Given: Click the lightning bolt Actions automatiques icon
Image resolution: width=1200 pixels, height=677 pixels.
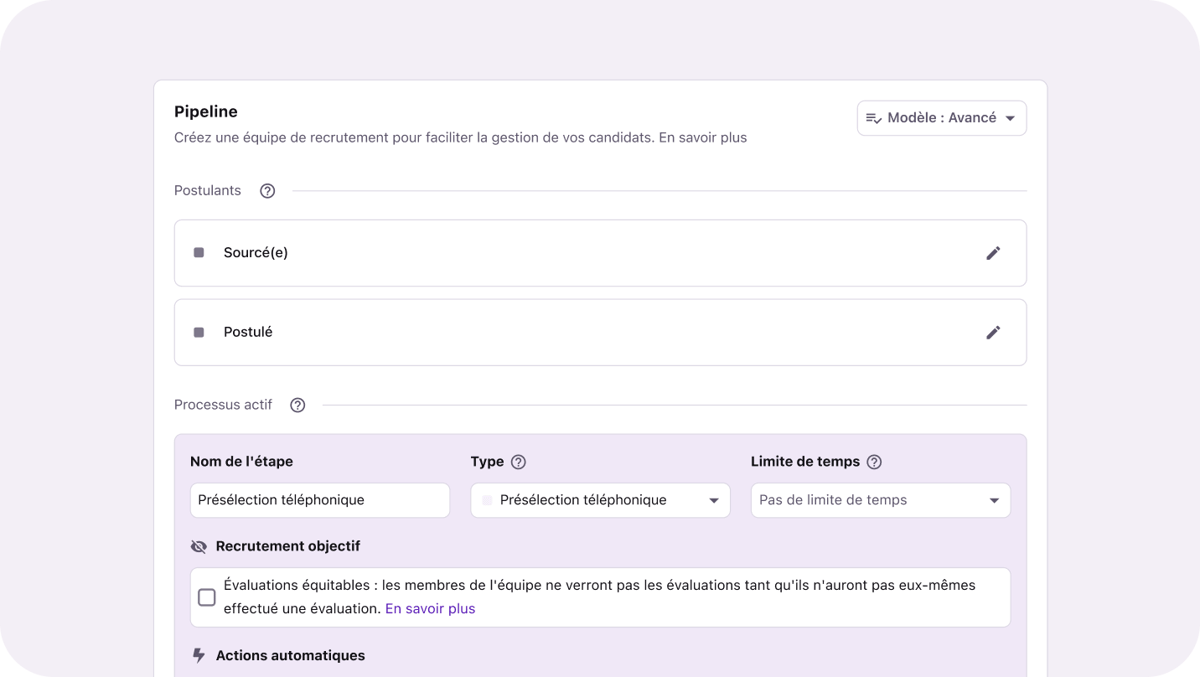Looking at the screenshot, I should [198, 656].
